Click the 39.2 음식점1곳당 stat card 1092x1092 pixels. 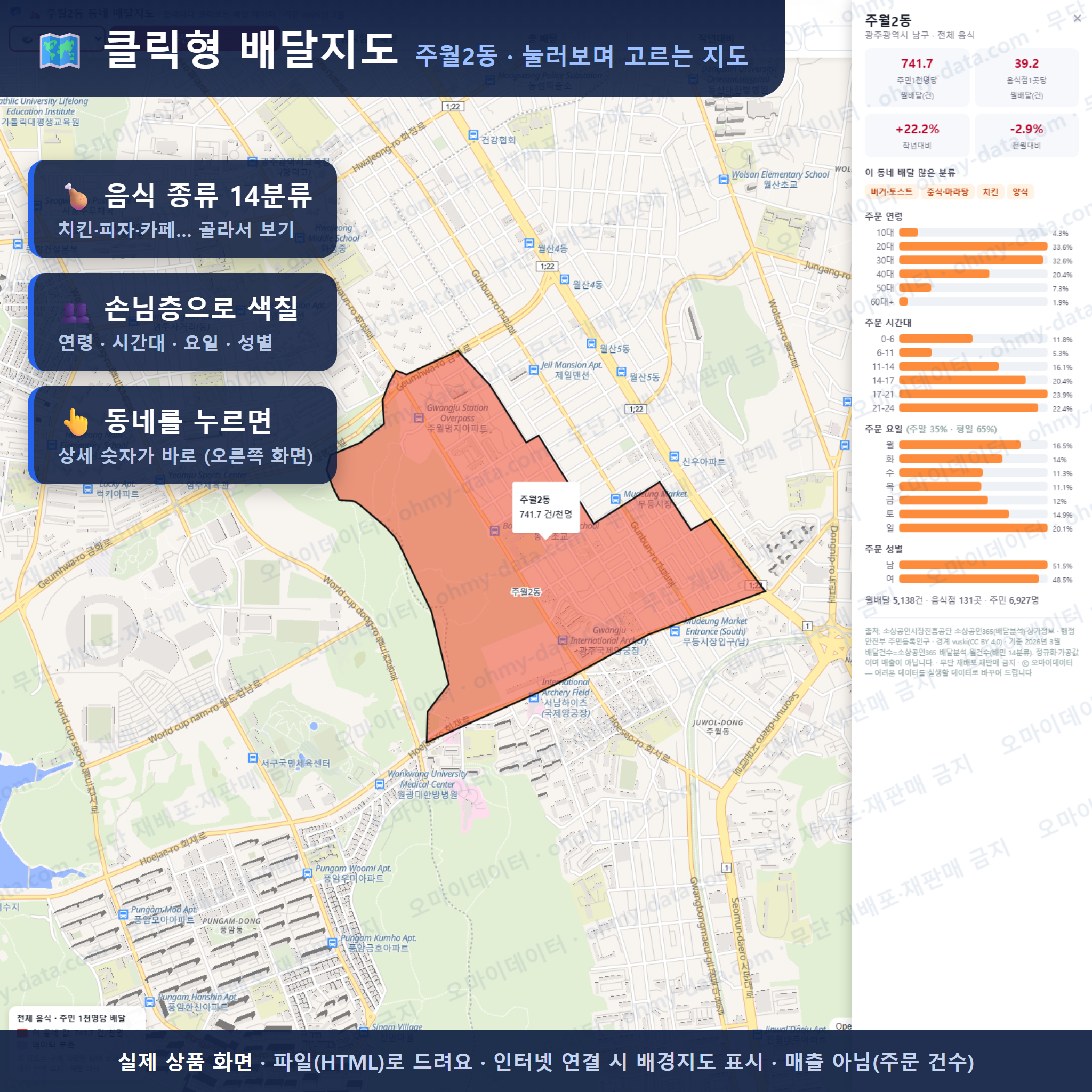1026,77
